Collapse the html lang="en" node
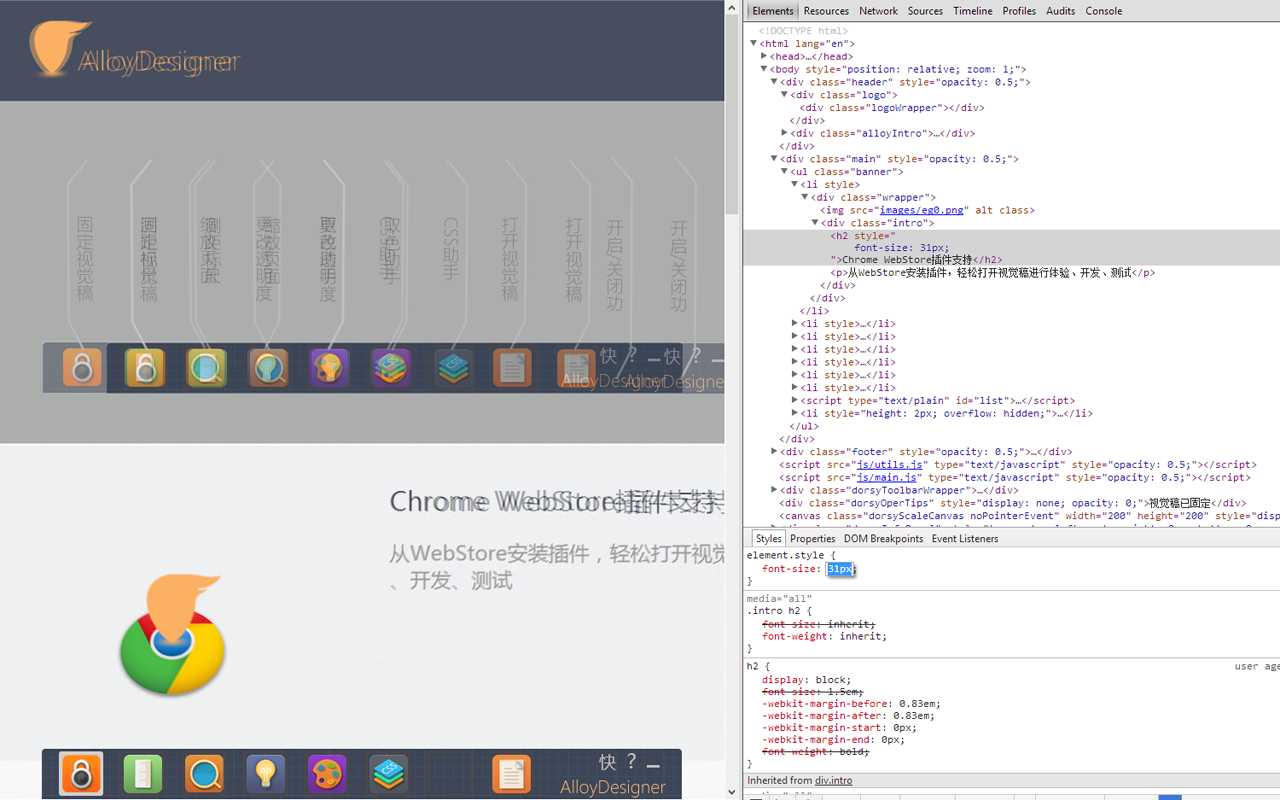The width and height of the screenshot is (1280, 800). click(x=754, y=44)
